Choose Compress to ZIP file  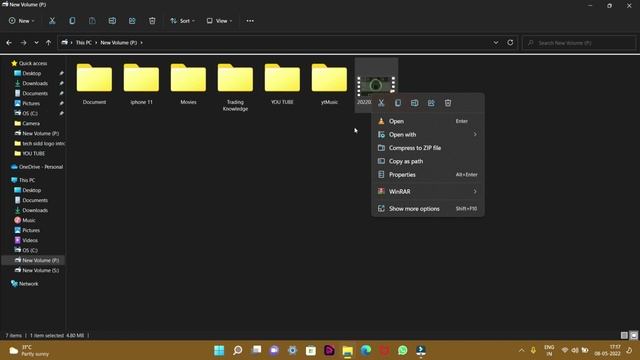pos(427,148)
